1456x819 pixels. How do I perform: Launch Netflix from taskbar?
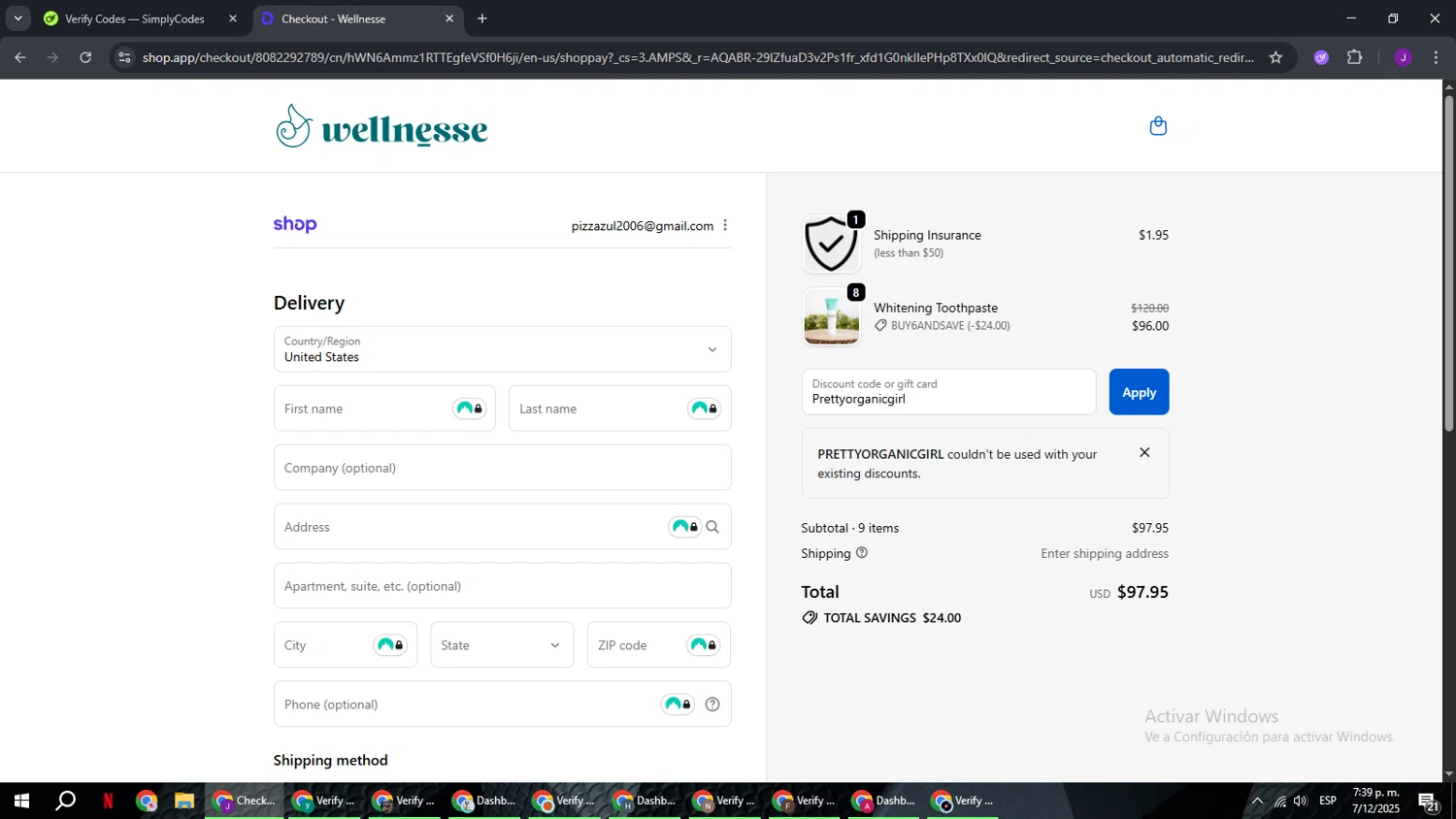coord(108,802)
